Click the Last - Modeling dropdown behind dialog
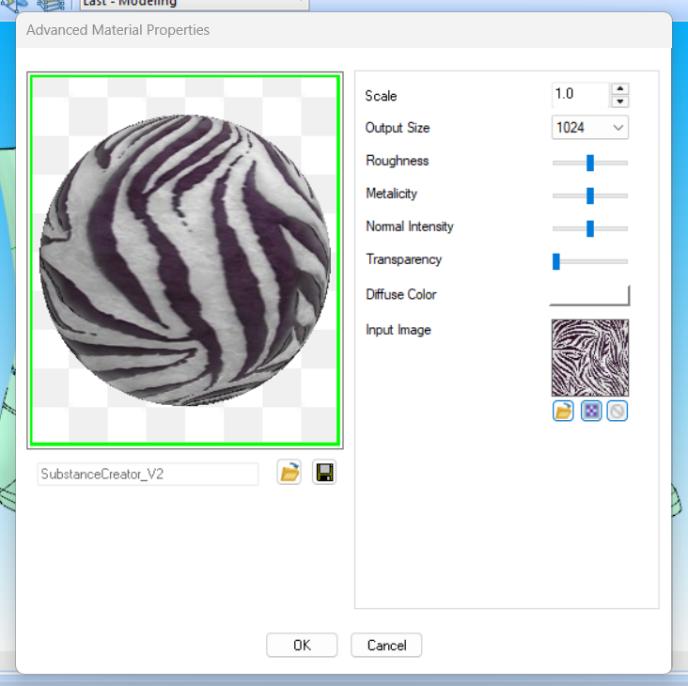The width and height of the screenshot is (688, 686). (194, 4)
